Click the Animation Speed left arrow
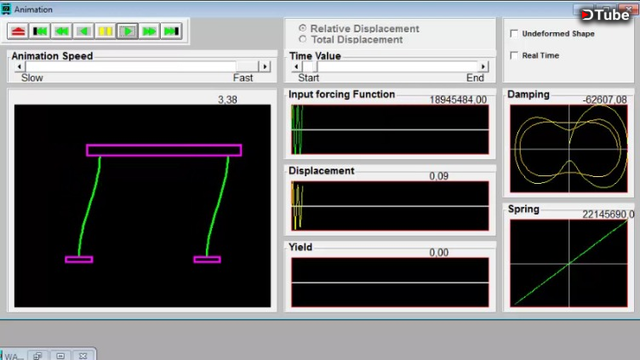640x360 pixels. coord(20,67)
